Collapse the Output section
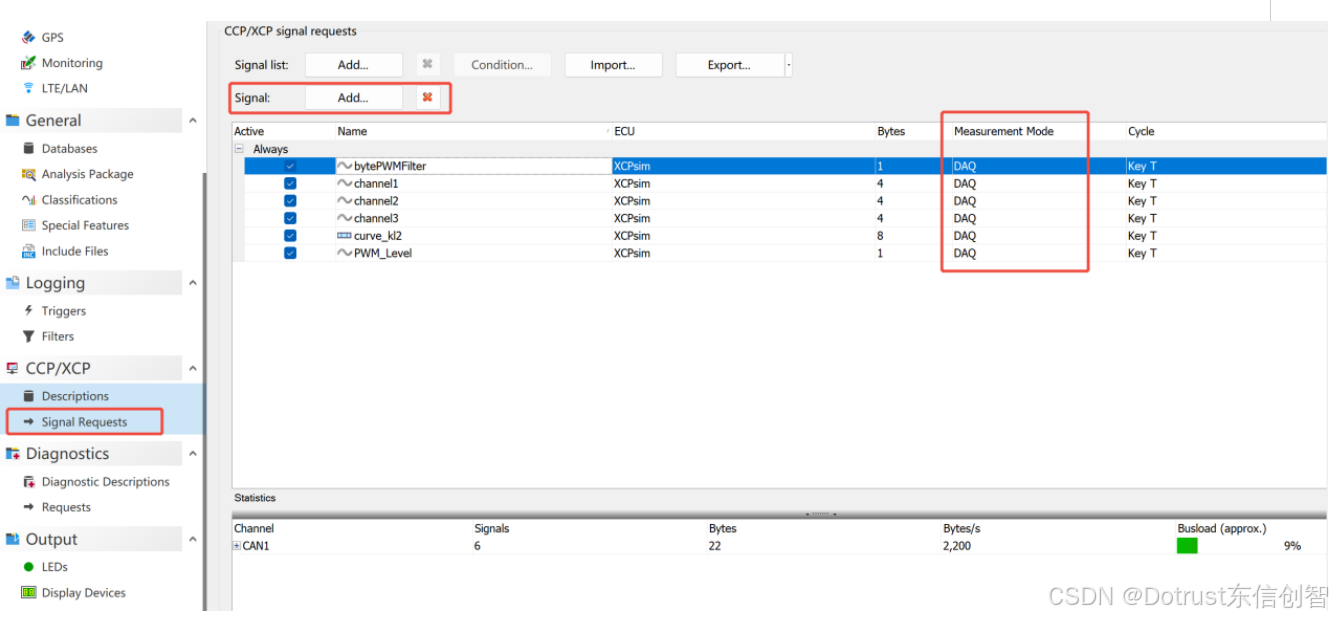1333x618 pixels. 192,539
